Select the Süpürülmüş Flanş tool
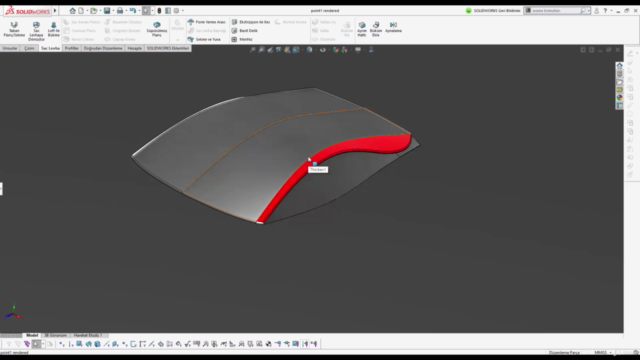The width and height of the screenshot is (640, 360). pos(157,29)
